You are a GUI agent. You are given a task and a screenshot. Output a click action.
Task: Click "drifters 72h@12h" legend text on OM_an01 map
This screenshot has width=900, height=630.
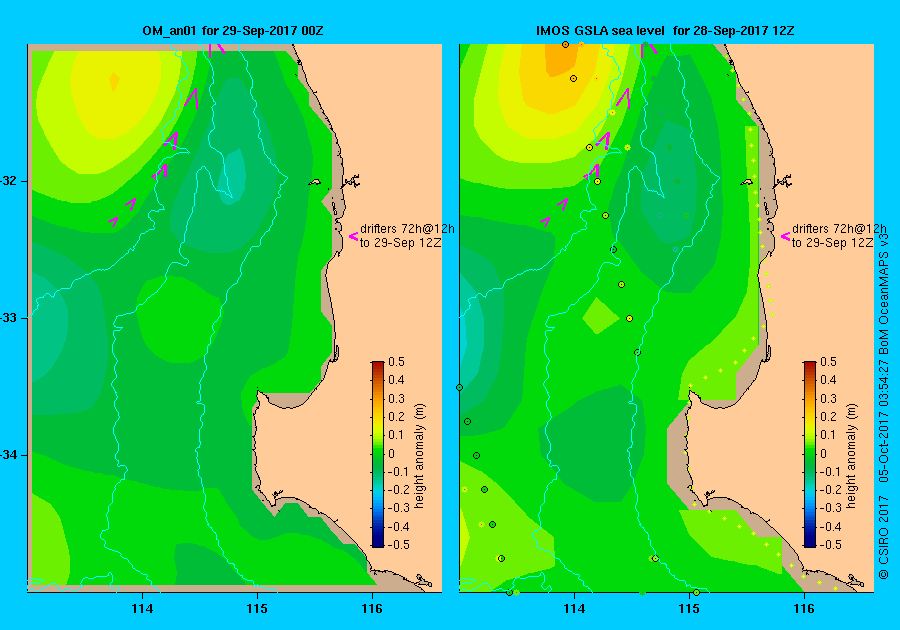pyautogui.click(x=407, y=228)
